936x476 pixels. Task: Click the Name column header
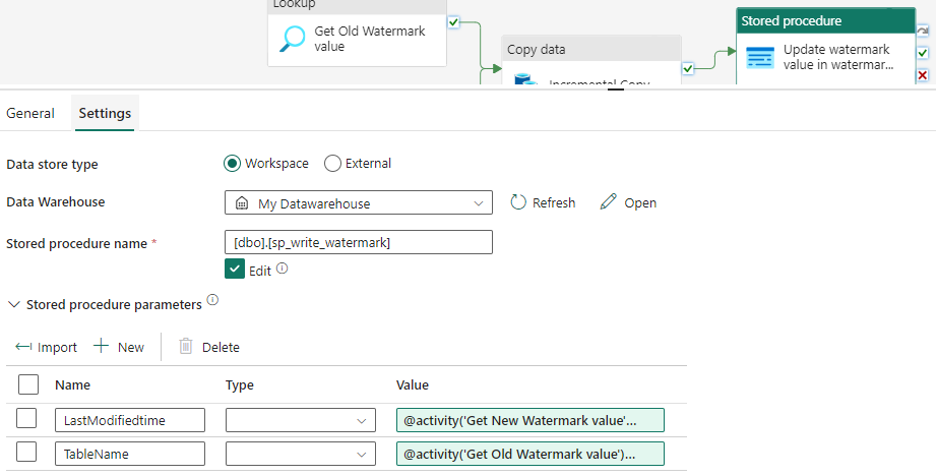[73, 385]
